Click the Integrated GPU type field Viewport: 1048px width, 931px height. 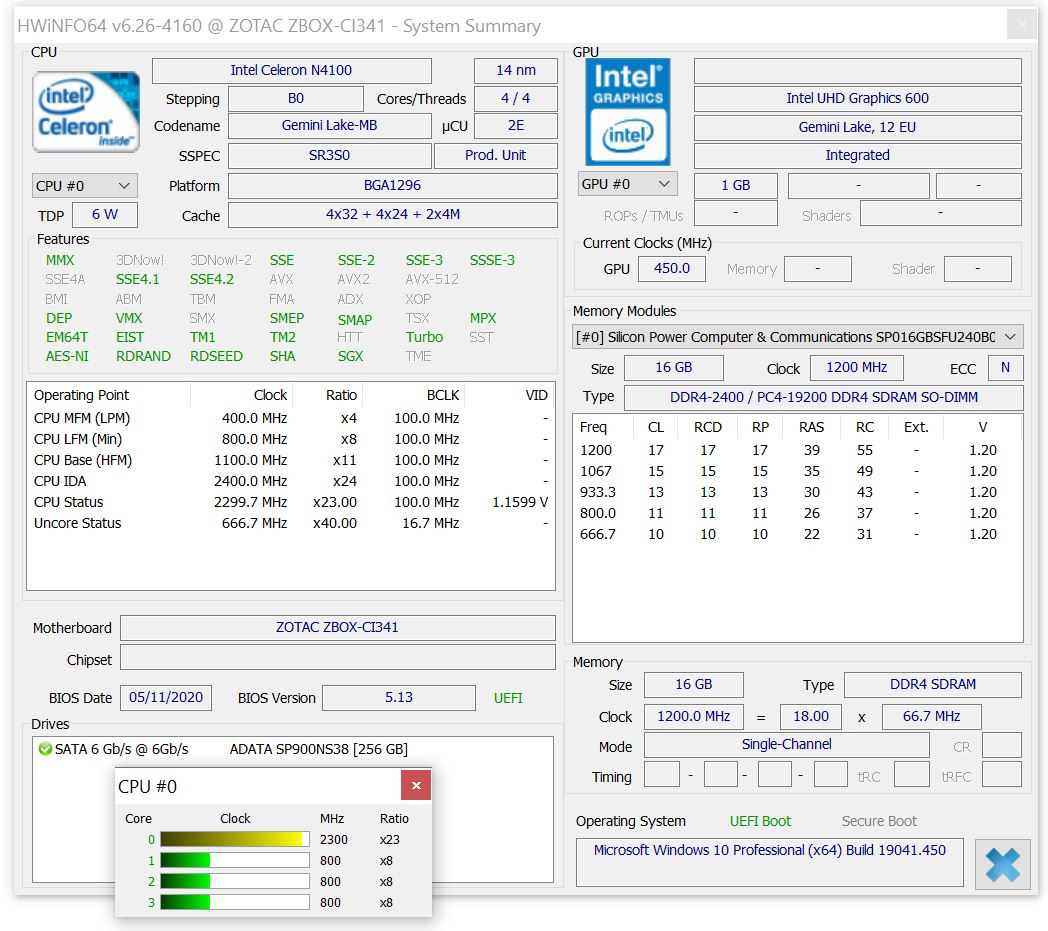click(x=858, y=155)
